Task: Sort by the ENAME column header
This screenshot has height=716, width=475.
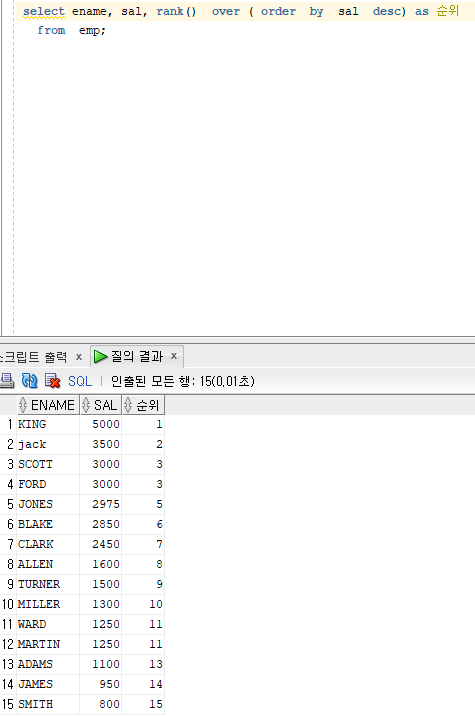Action: pyautogui.click(x=48, y=405)
